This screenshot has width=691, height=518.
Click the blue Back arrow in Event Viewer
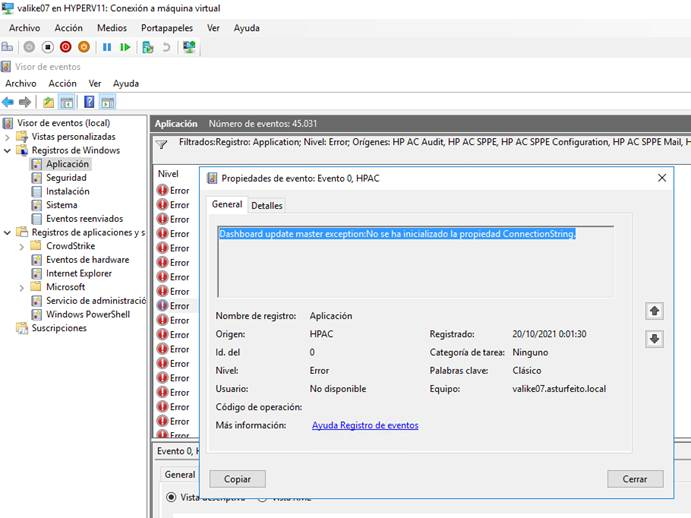pos(8,102)
